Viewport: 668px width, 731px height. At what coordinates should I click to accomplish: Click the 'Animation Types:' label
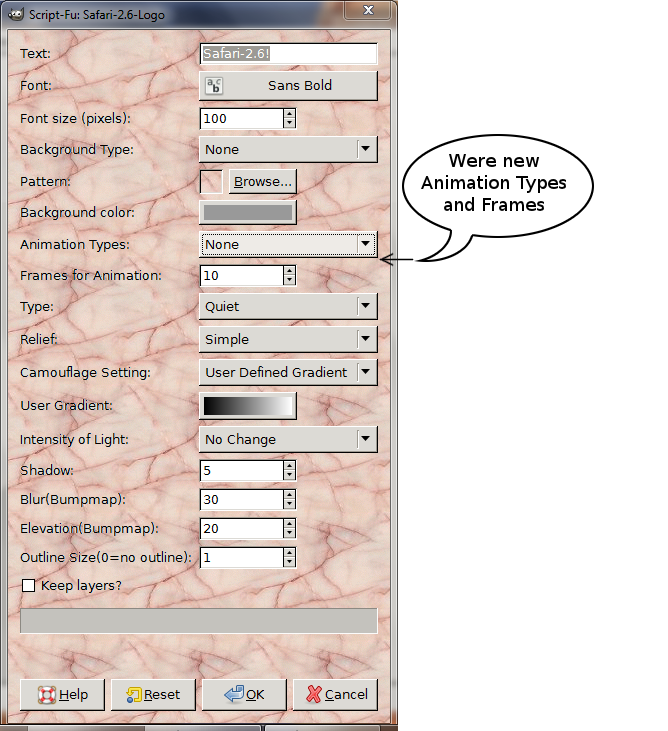75,244
